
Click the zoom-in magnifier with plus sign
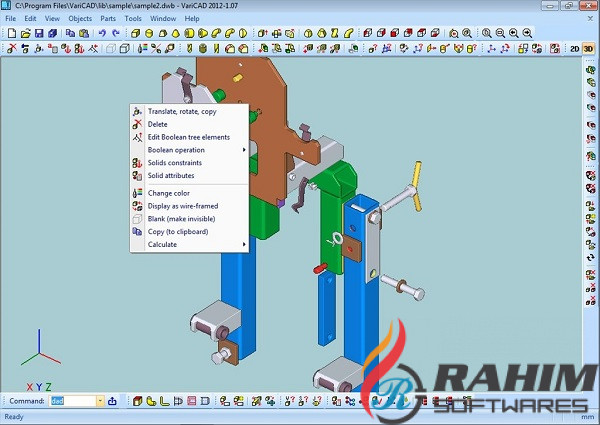pos(487,33)
